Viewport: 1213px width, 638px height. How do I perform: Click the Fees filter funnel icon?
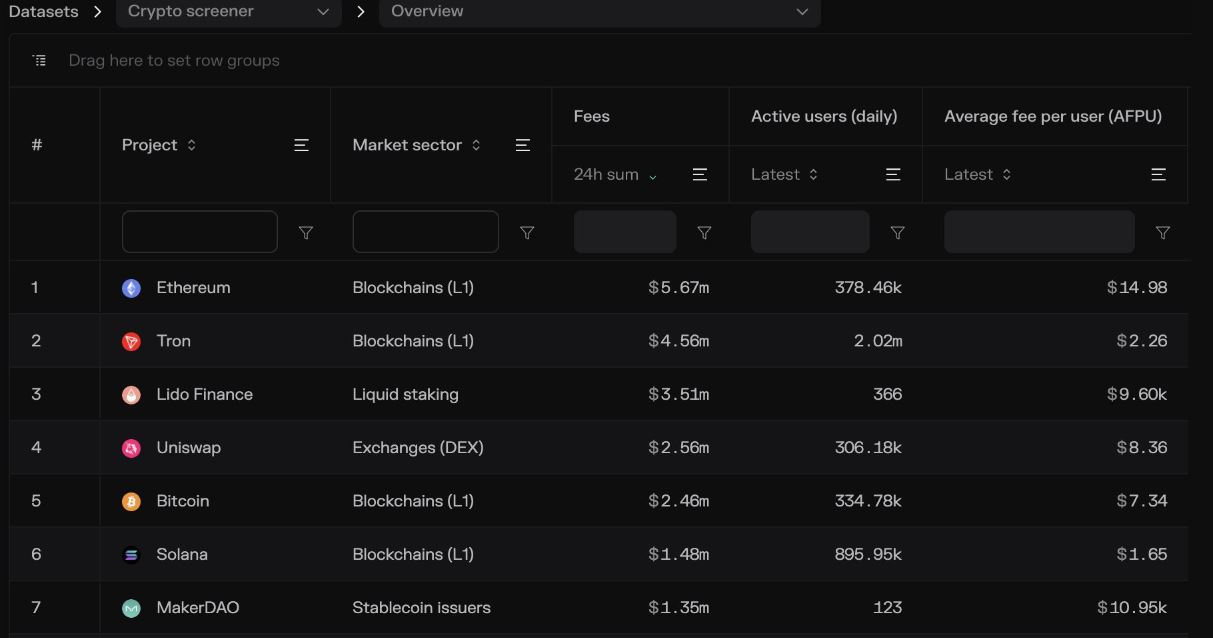[704, 232]
